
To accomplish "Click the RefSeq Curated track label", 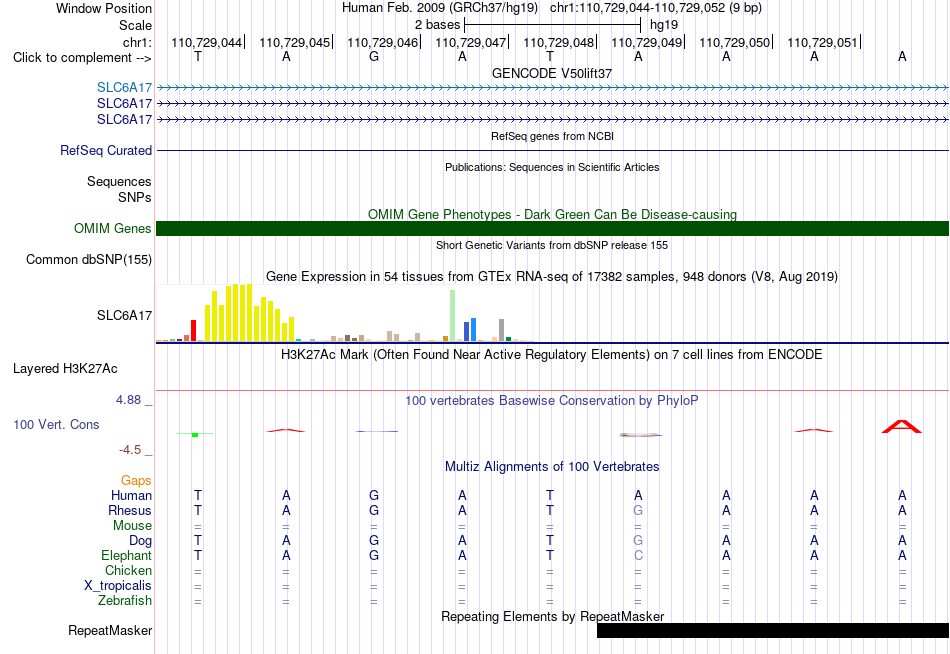I will (106, 150).
